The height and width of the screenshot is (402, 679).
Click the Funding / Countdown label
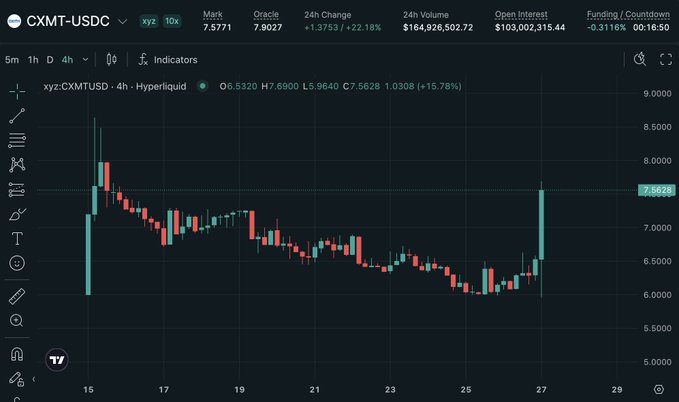[x=628, y=14]
